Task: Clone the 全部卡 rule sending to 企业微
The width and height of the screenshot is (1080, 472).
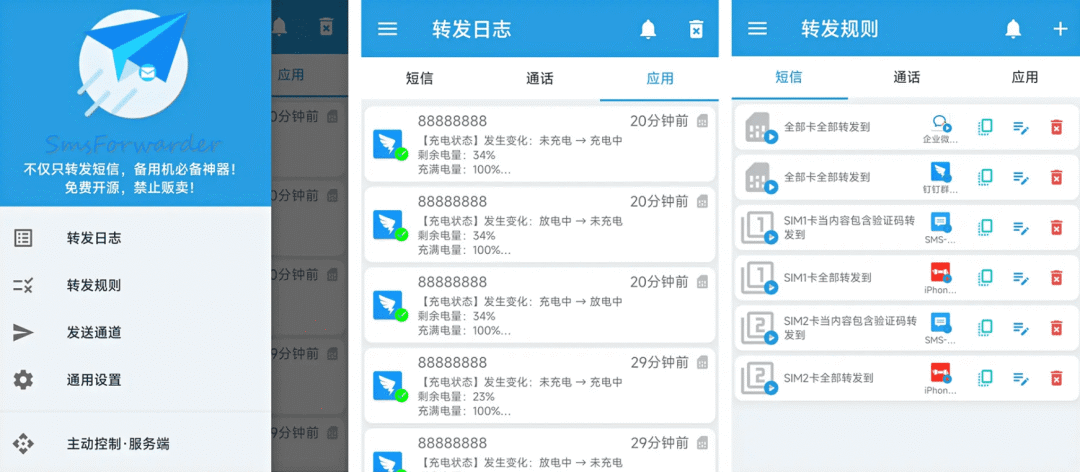Action: tap(986, 127)
